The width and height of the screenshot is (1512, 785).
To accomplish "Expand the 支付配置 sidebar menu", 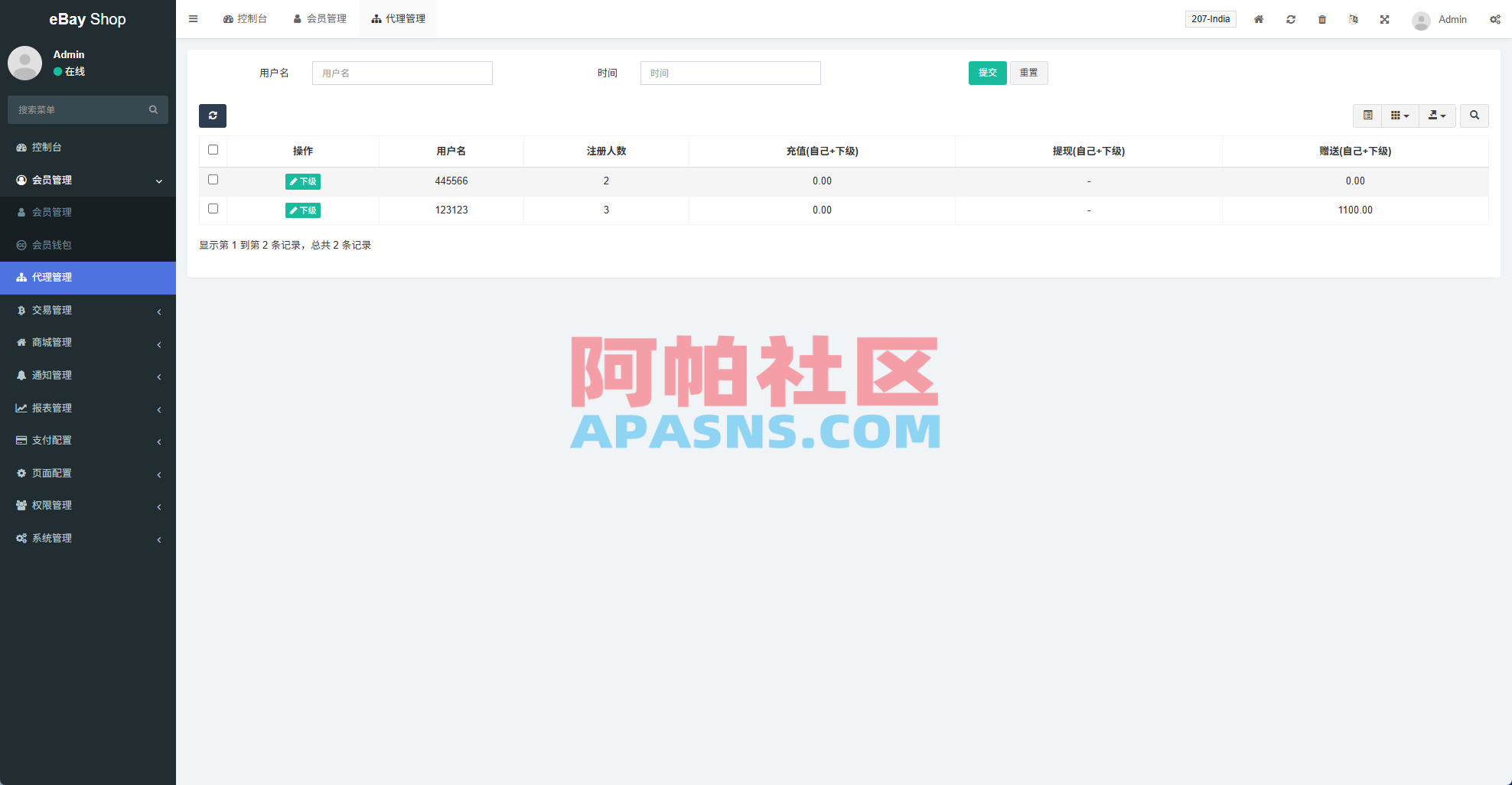I will click(88, 440).
